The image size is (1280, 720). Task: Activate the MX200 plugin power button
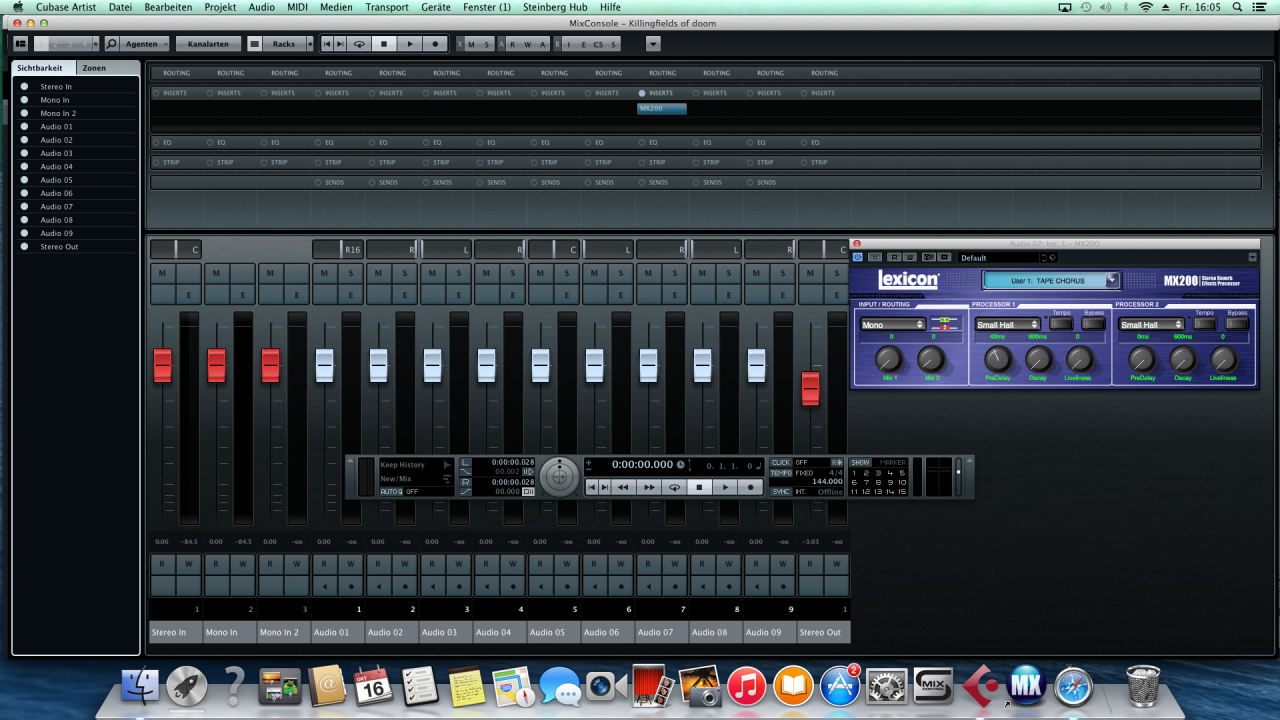tap(858, 257)
